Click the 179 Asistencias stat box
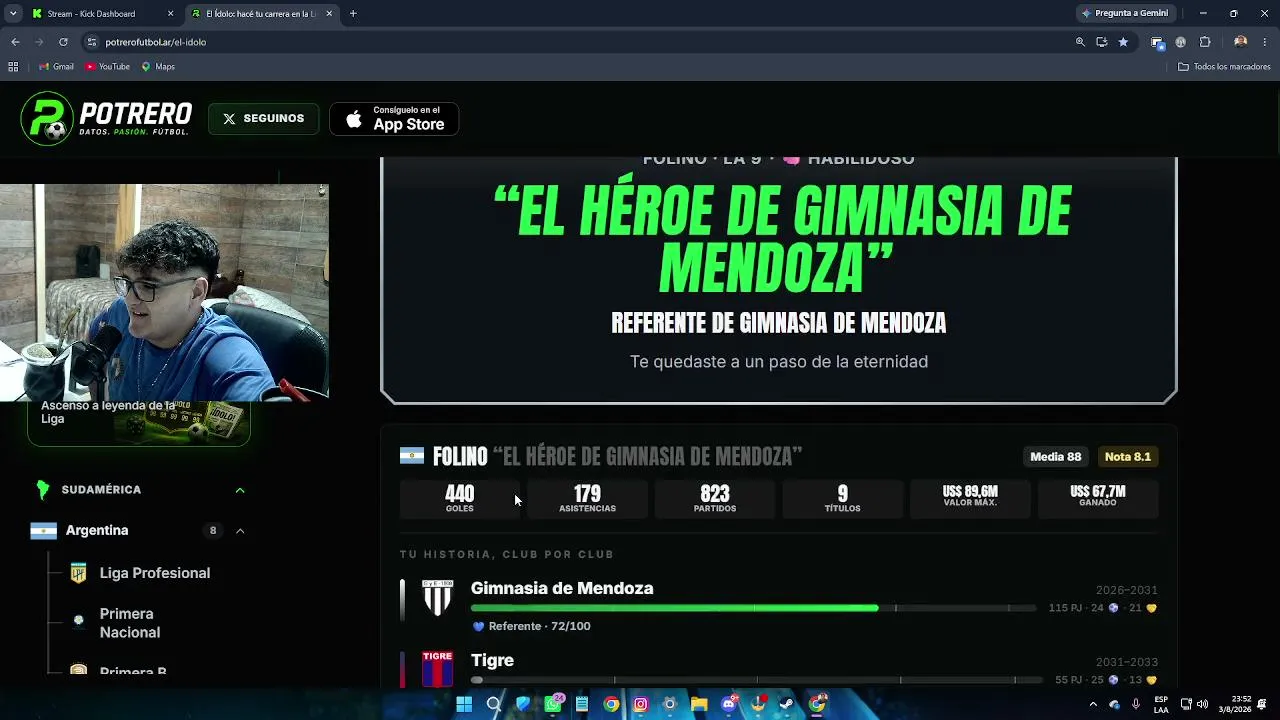Viewport: 1280px width, 720px height. click(x=587, y=499)
